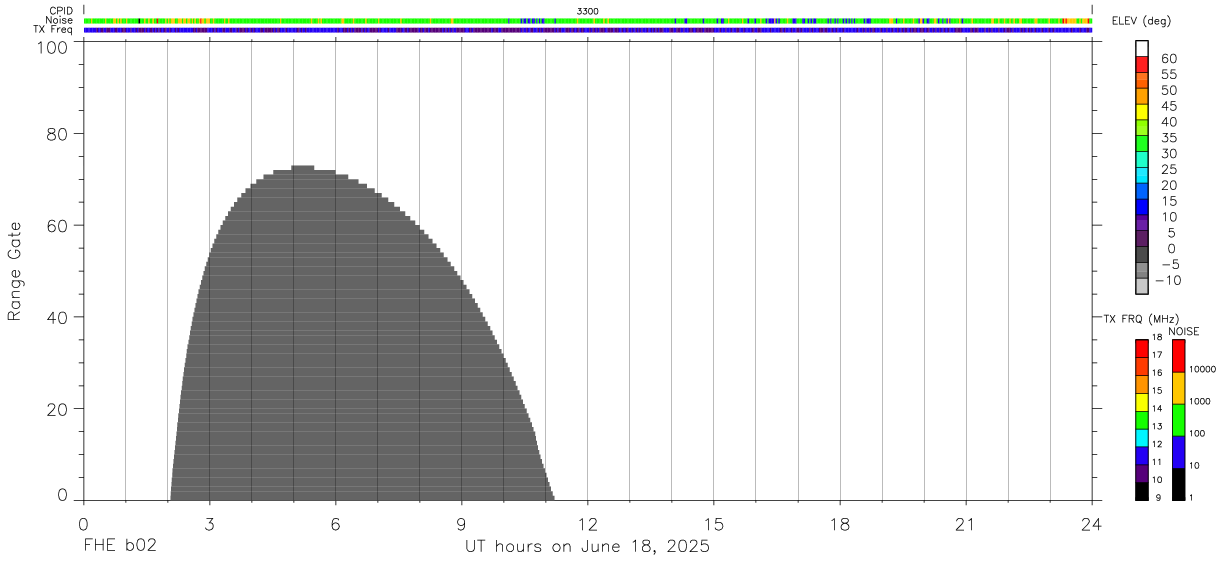Click the red TX FRQ swatch between 17 and 18
Image resolution: width=1228 pixels, height=567 pixels.
(x=1142, y=348)
